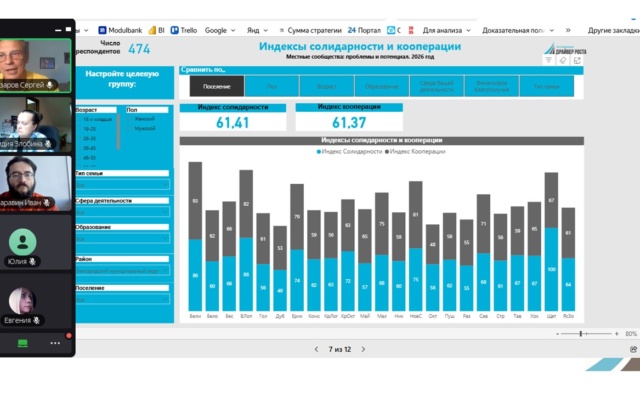This screenshot has width=640, height=395.
Task: Go to the next report page
Action: click(363, 349)
